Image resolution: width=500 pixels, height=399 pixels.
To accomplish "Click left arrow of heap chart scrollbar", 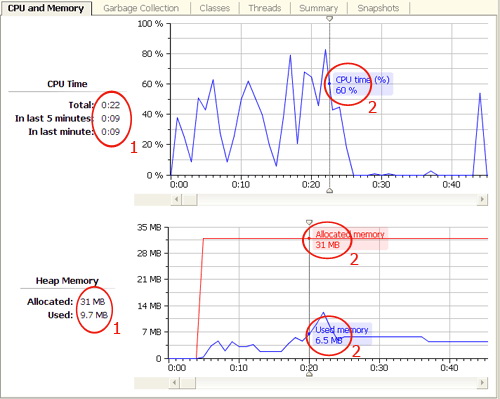I will coord(174,382).
